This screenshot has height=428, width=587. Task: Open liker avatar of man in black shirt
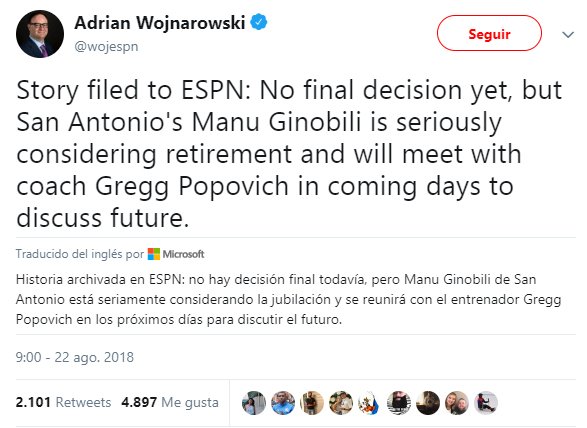[x=311, y=403]
